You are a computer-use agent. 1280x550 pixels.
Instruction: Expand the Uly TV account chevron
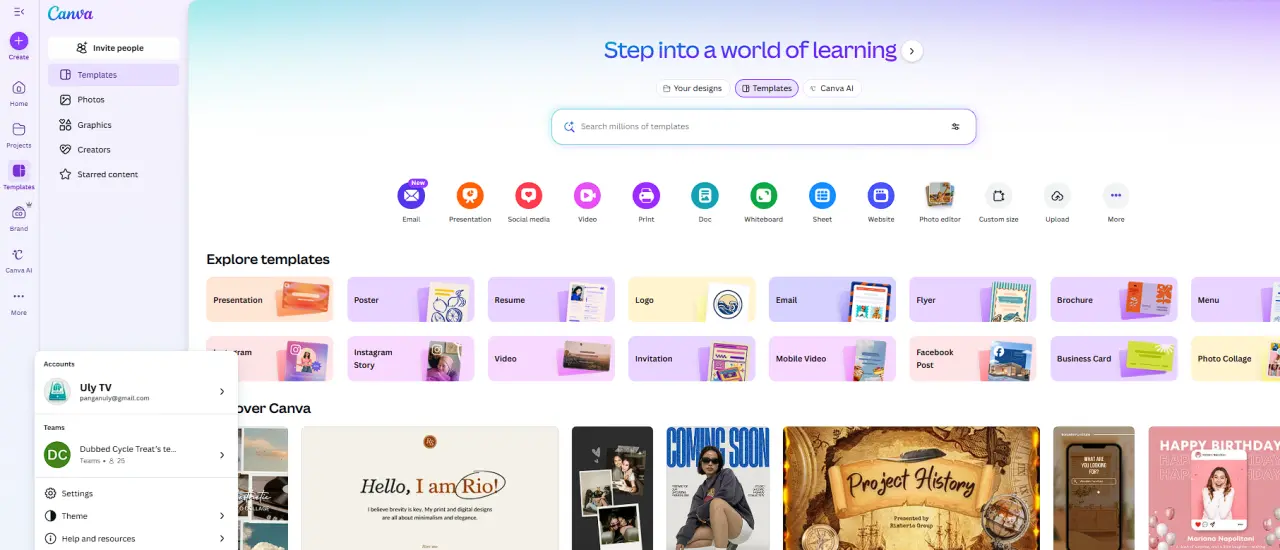pos(222,392)
